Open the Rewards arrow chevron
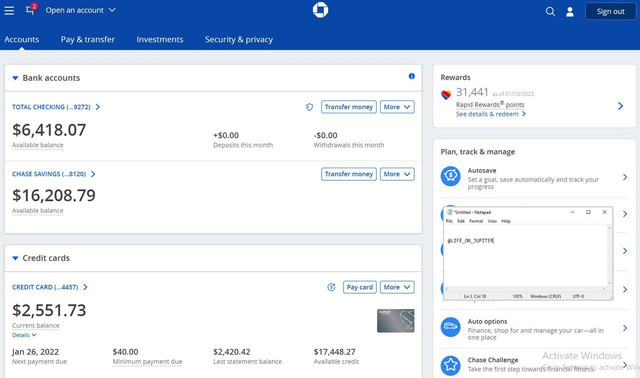This screenshot has width=640, height=378. tap(620, 106)
